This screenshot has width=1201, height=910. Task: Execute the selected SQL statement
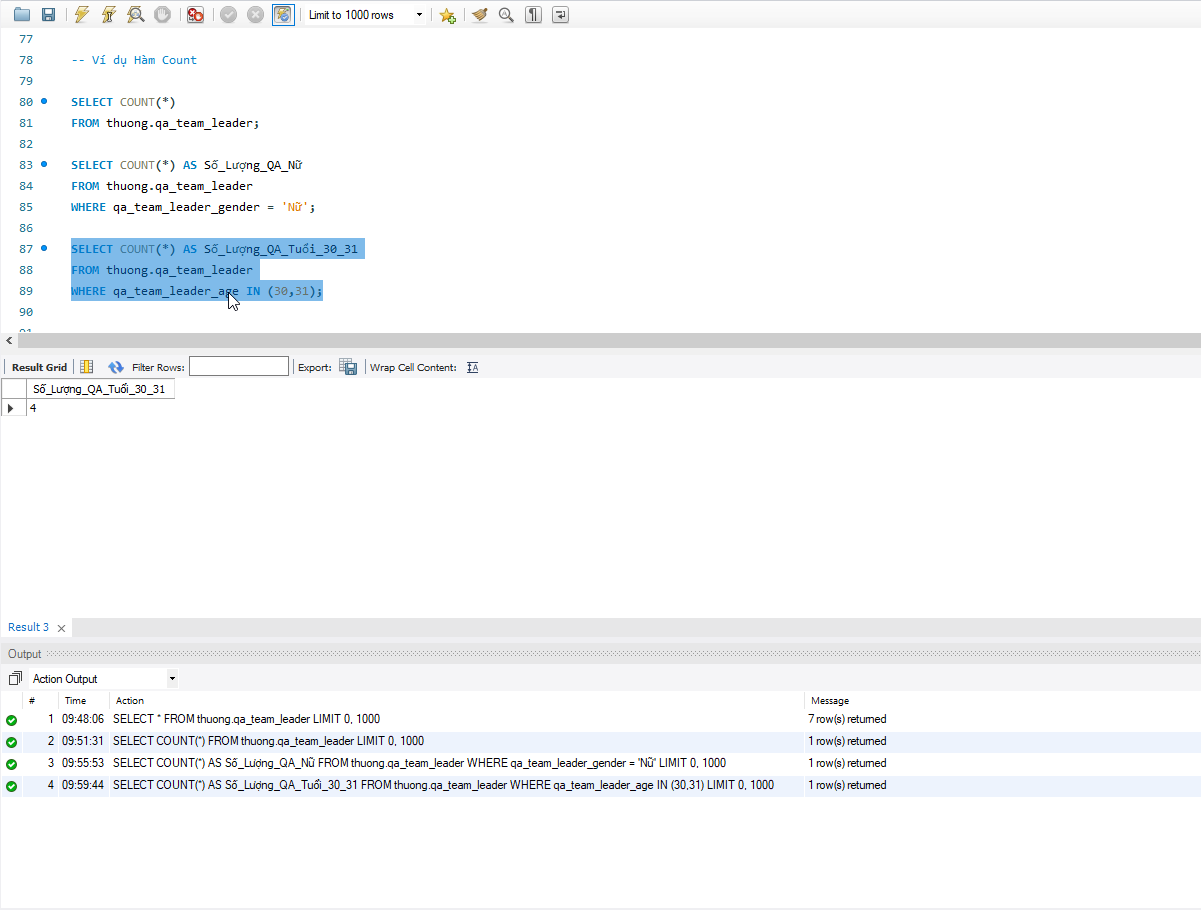click(82, 15)
